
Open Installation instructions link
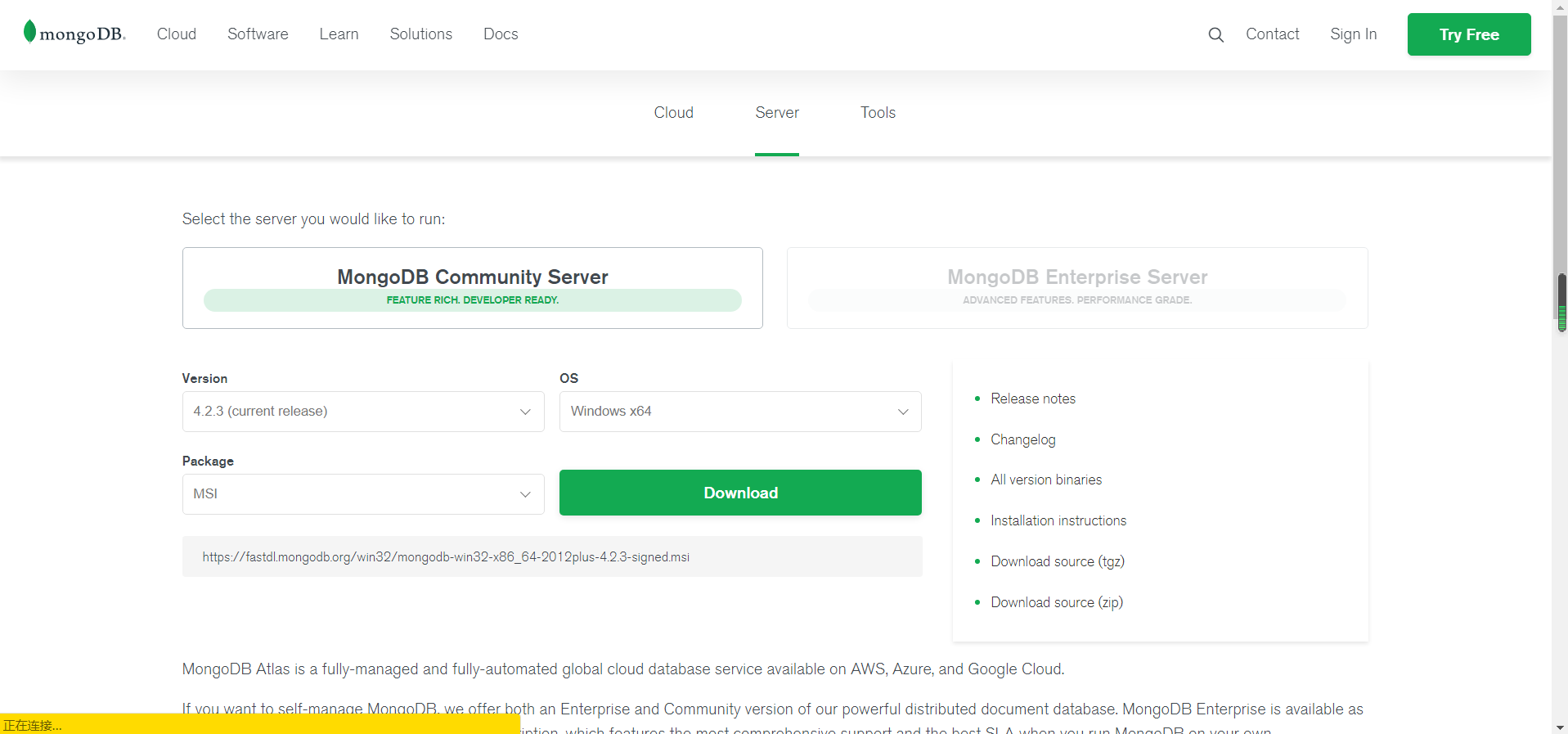1058,520
